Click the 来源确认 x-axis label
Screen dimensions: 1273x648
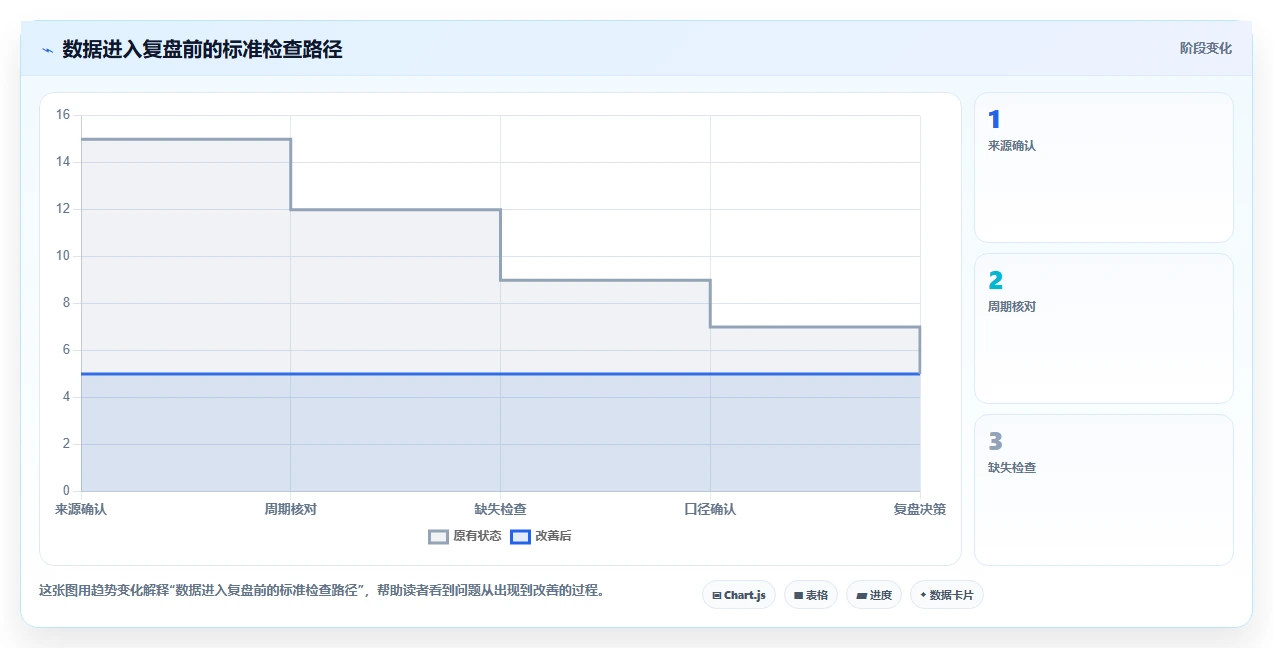tap(81, 509)
